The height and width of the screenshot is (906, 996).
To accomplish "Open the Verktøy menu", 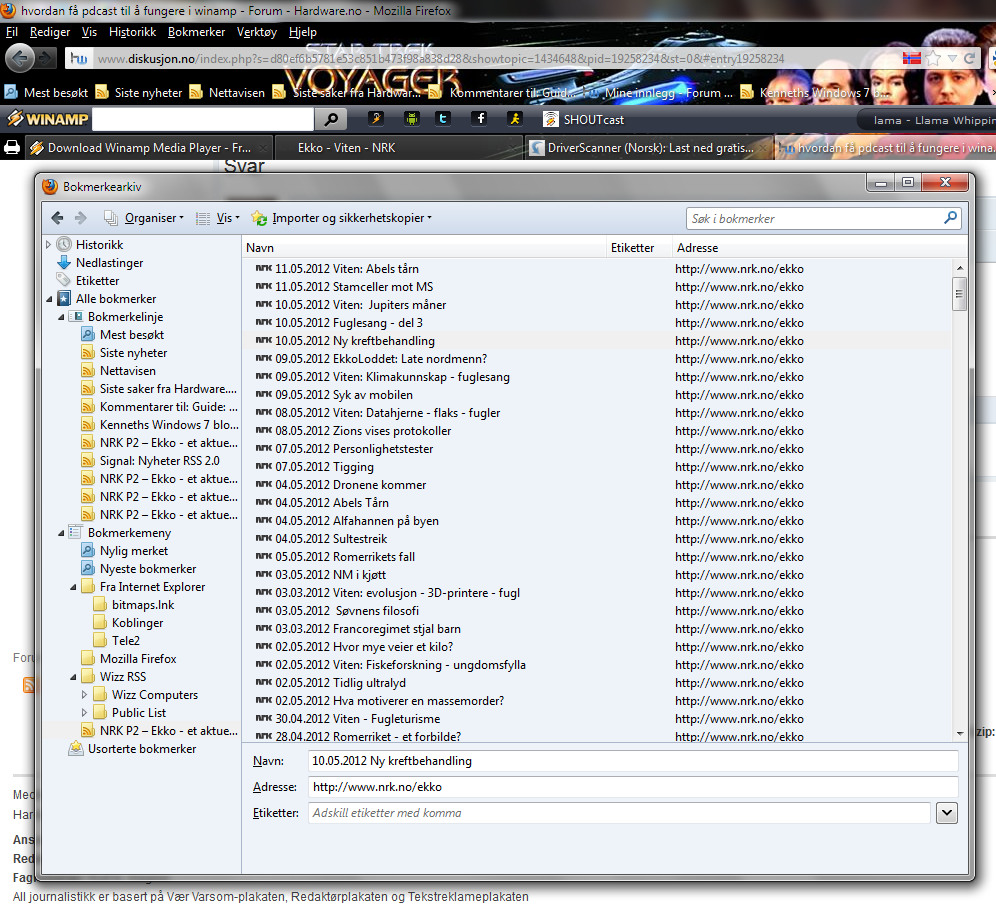I will (257, 32).
